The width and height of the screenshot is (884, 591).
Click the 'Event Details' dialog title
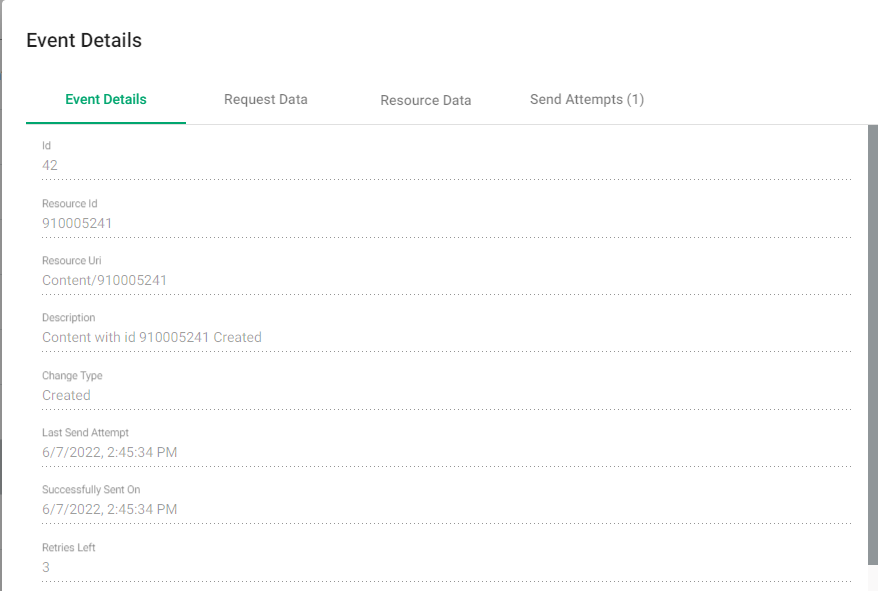pos(84,41)
